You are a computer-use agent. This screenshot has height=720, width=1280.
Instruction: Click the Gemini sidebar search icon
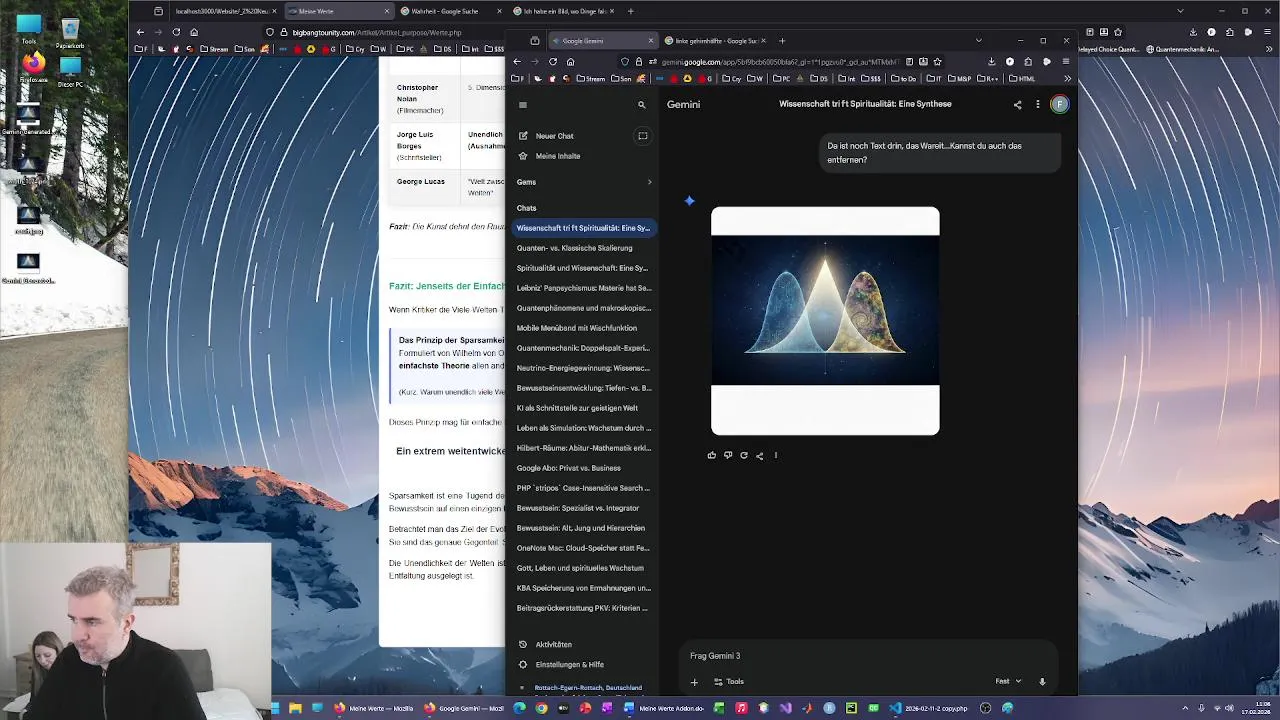(x=642, y=104)
